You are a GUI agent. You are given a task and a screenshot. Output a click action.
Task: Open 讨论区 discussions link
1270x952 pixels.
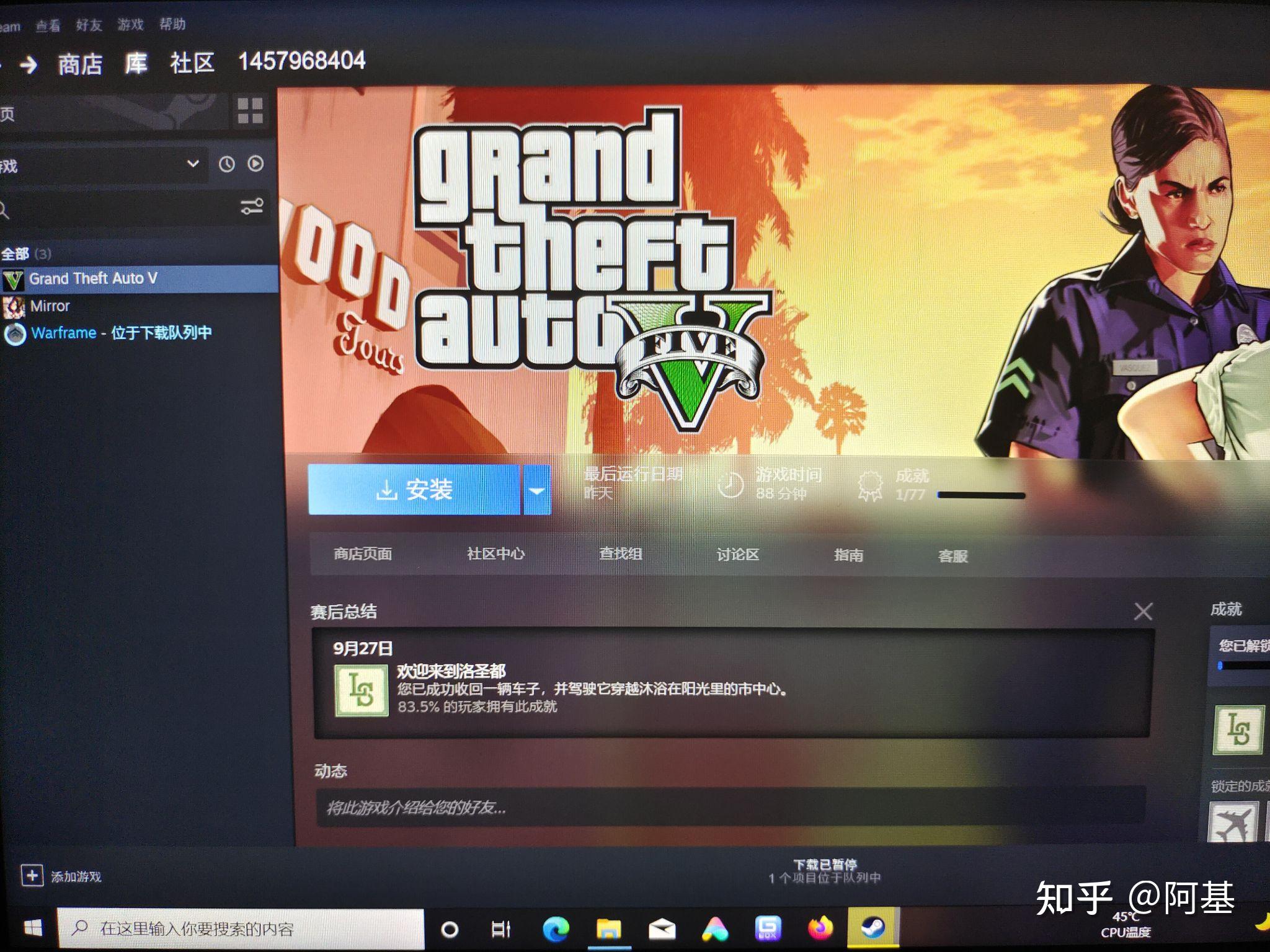pos(738,554)
